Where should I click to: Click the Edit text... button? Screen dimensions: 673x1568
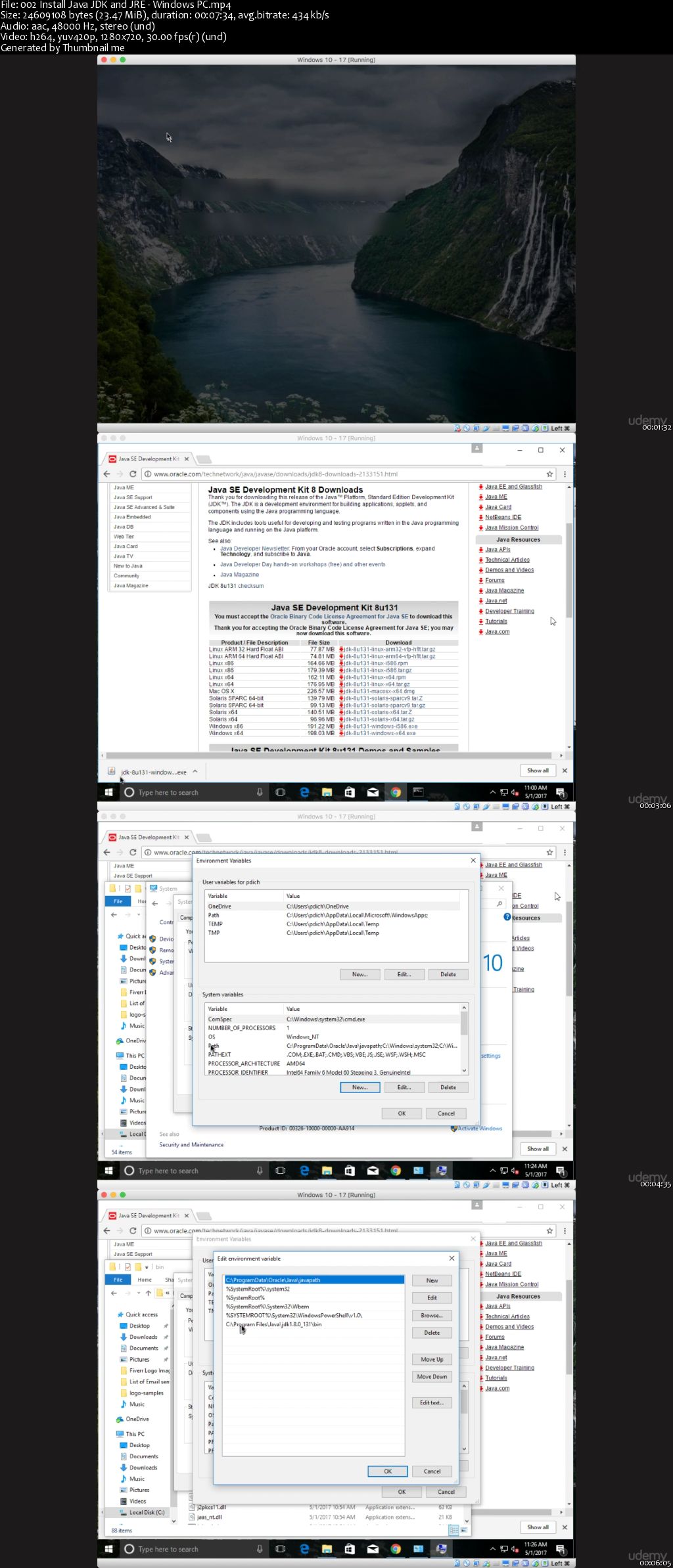(x=432, y=1402)
